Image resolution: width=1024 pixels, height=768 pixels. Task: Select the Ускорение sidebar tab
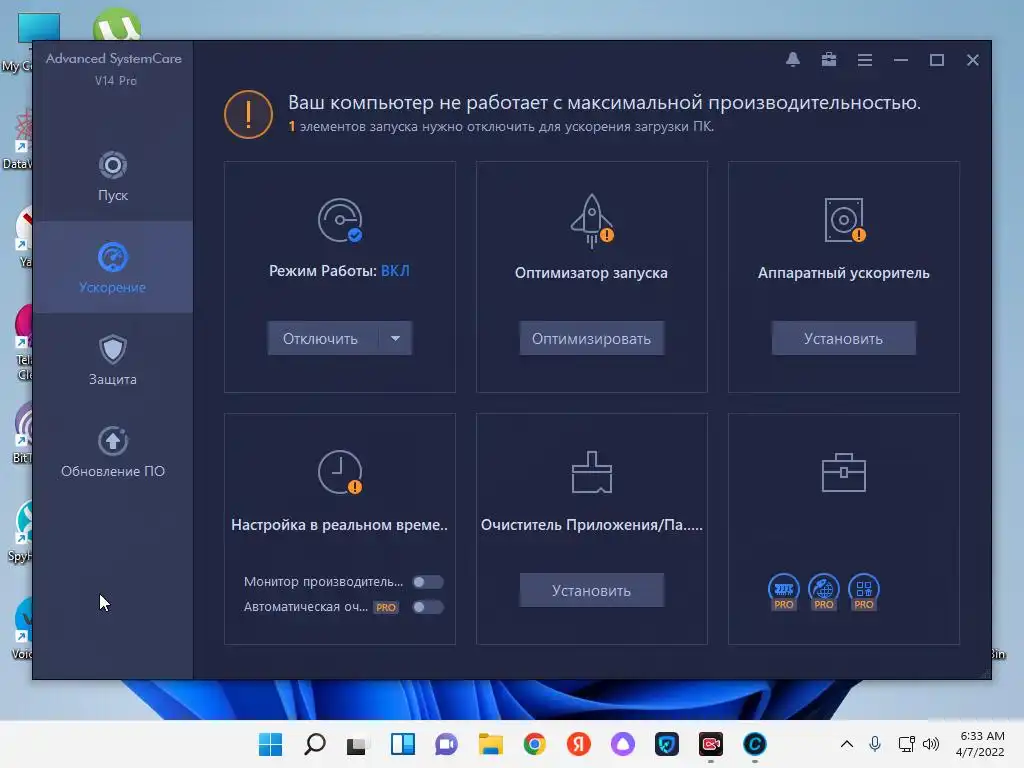pyautogui.click(x=113, y=268)
